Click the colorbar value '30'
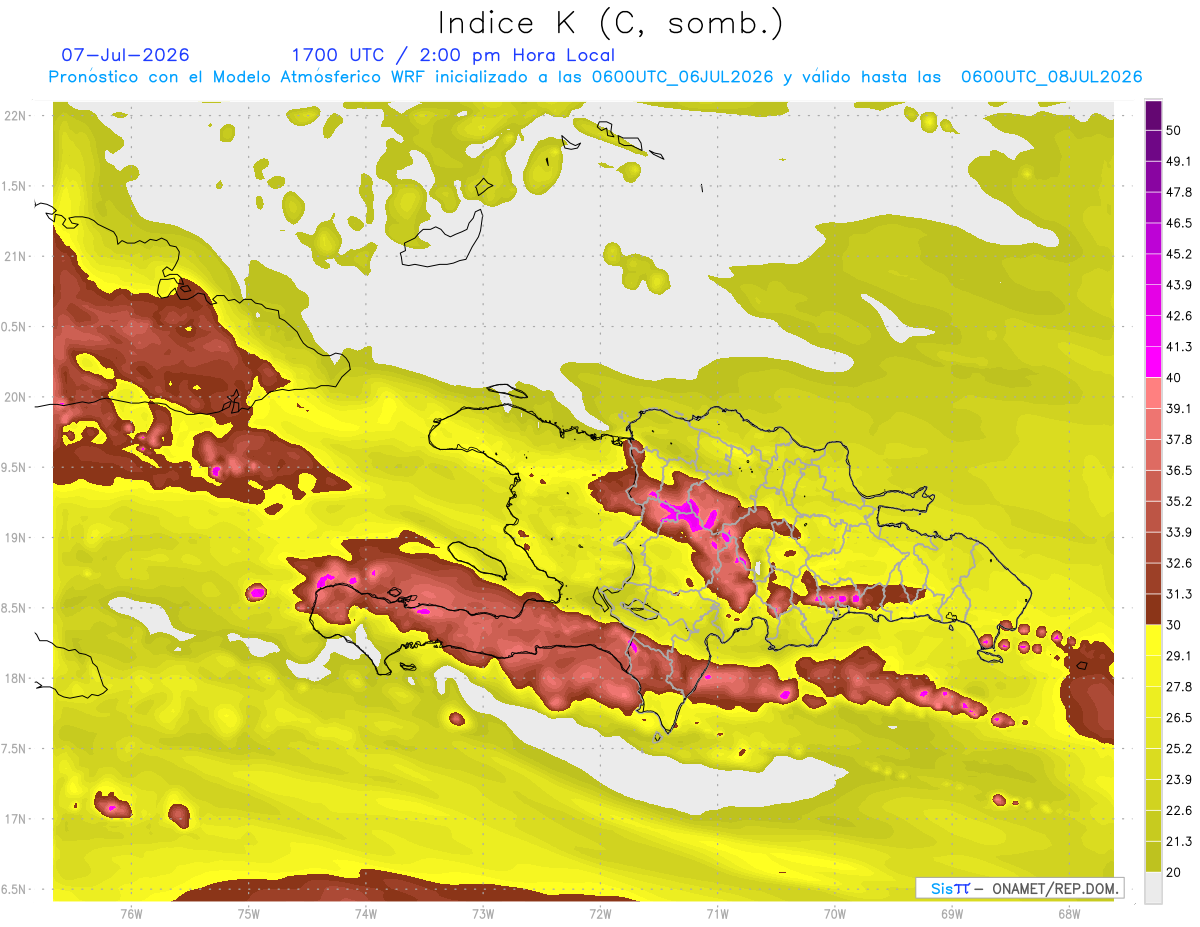Image resolution: width=1200 pixels, height=927 pixels. 1174,625
